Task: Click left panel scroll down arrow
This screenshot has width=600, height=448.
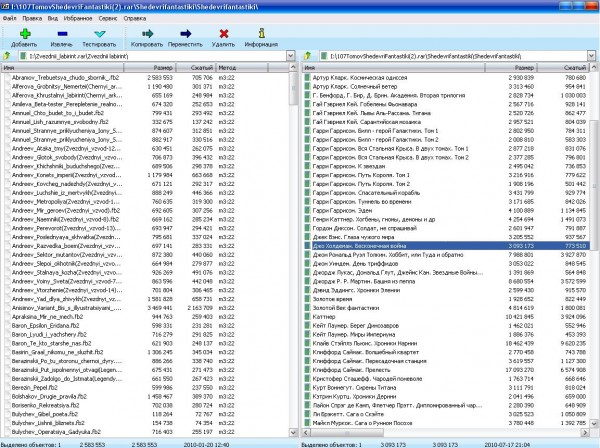Action: point(293,432)
